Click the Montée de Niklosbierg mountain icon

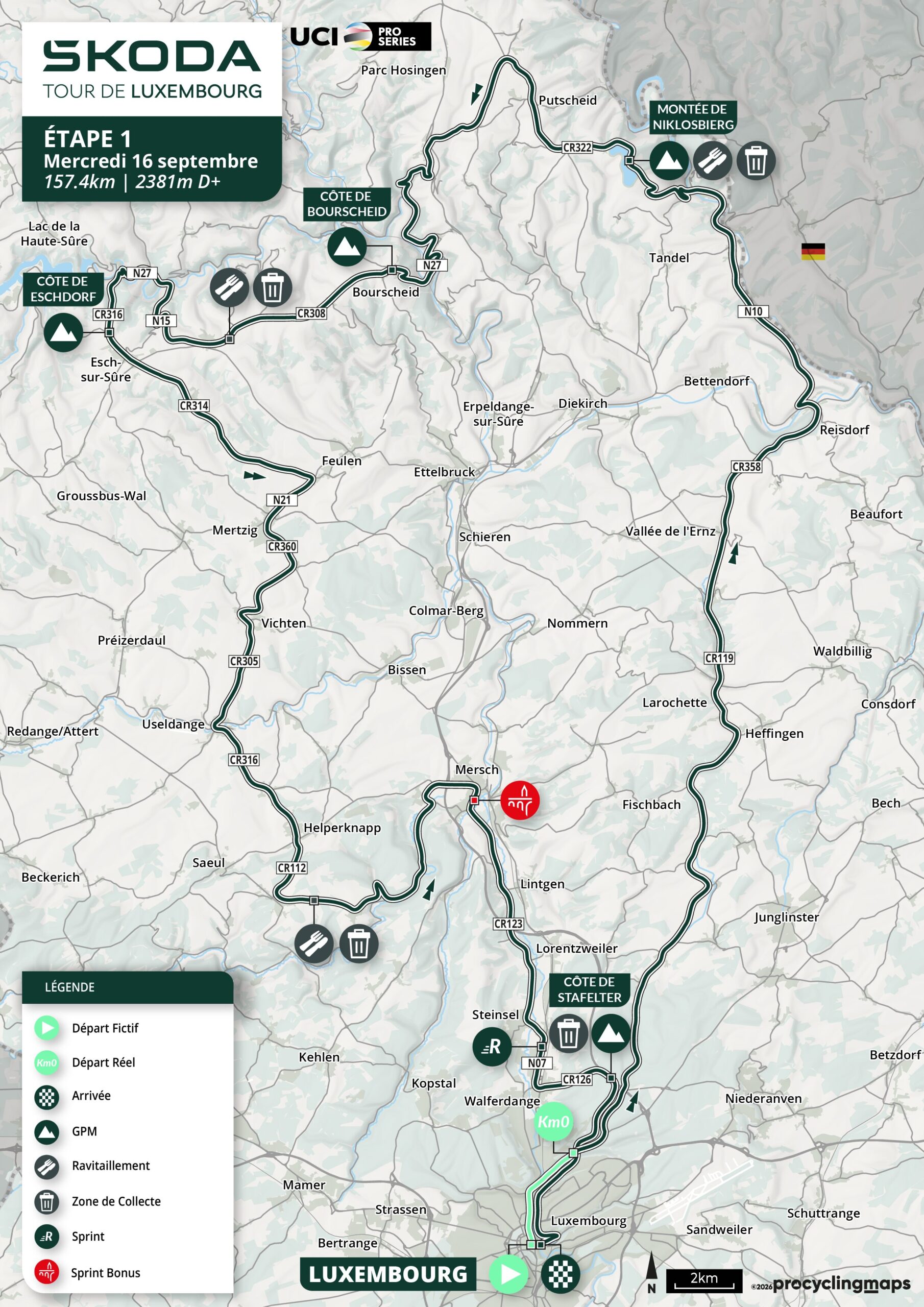(x=668, y=160)
